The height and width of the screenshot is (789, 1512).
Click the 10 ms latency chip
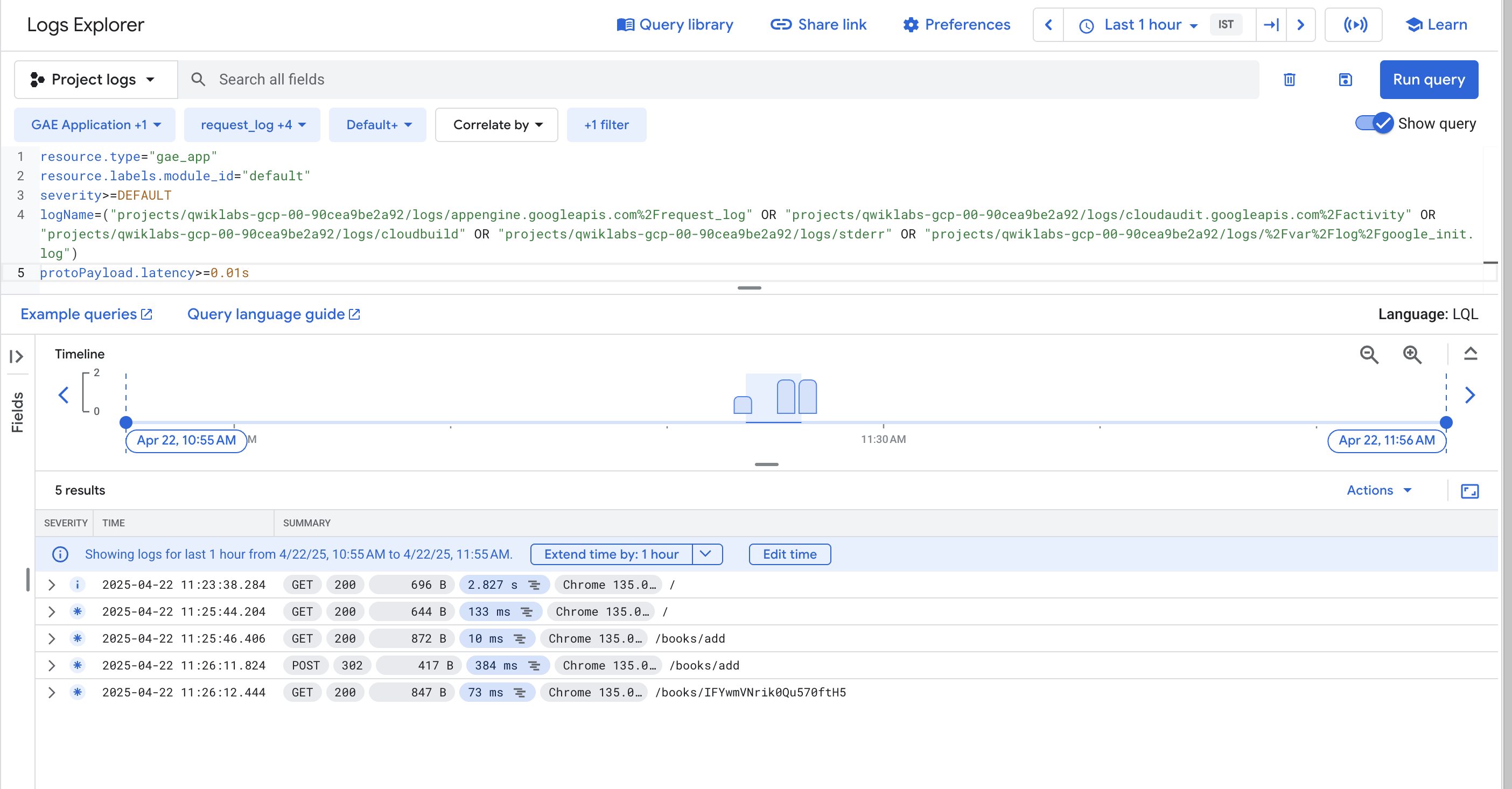pyautogui.click(x=496, y=639)
